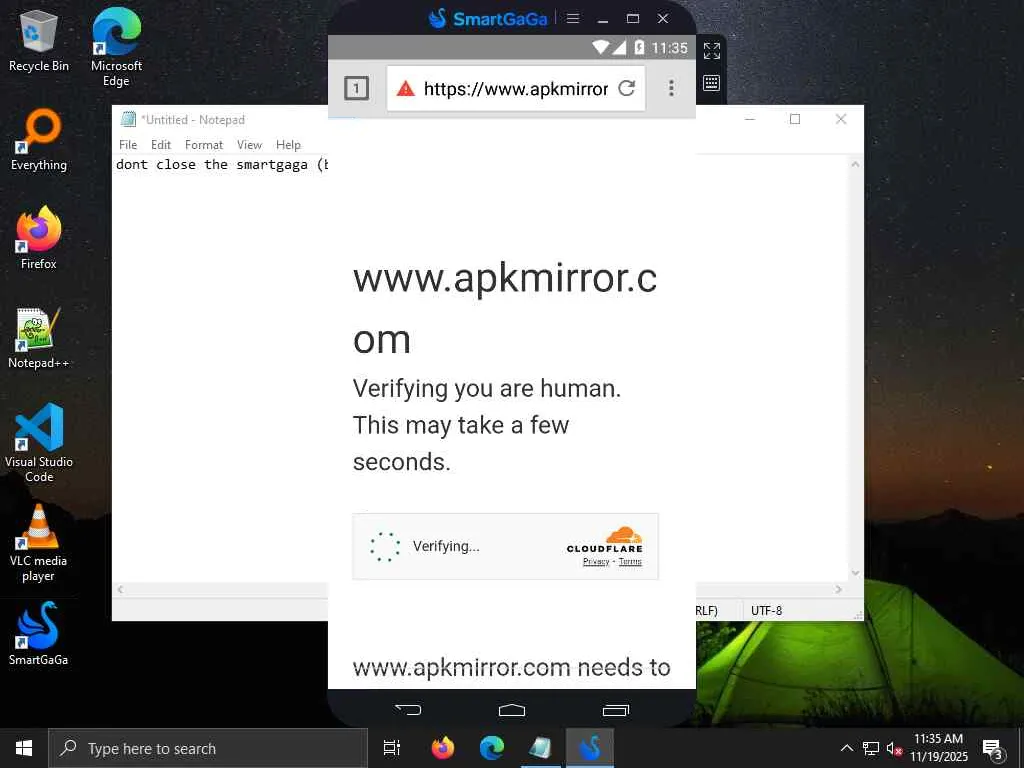Open Notepad Help menu
Viewport: 1024px width, 768px height.
288,145
